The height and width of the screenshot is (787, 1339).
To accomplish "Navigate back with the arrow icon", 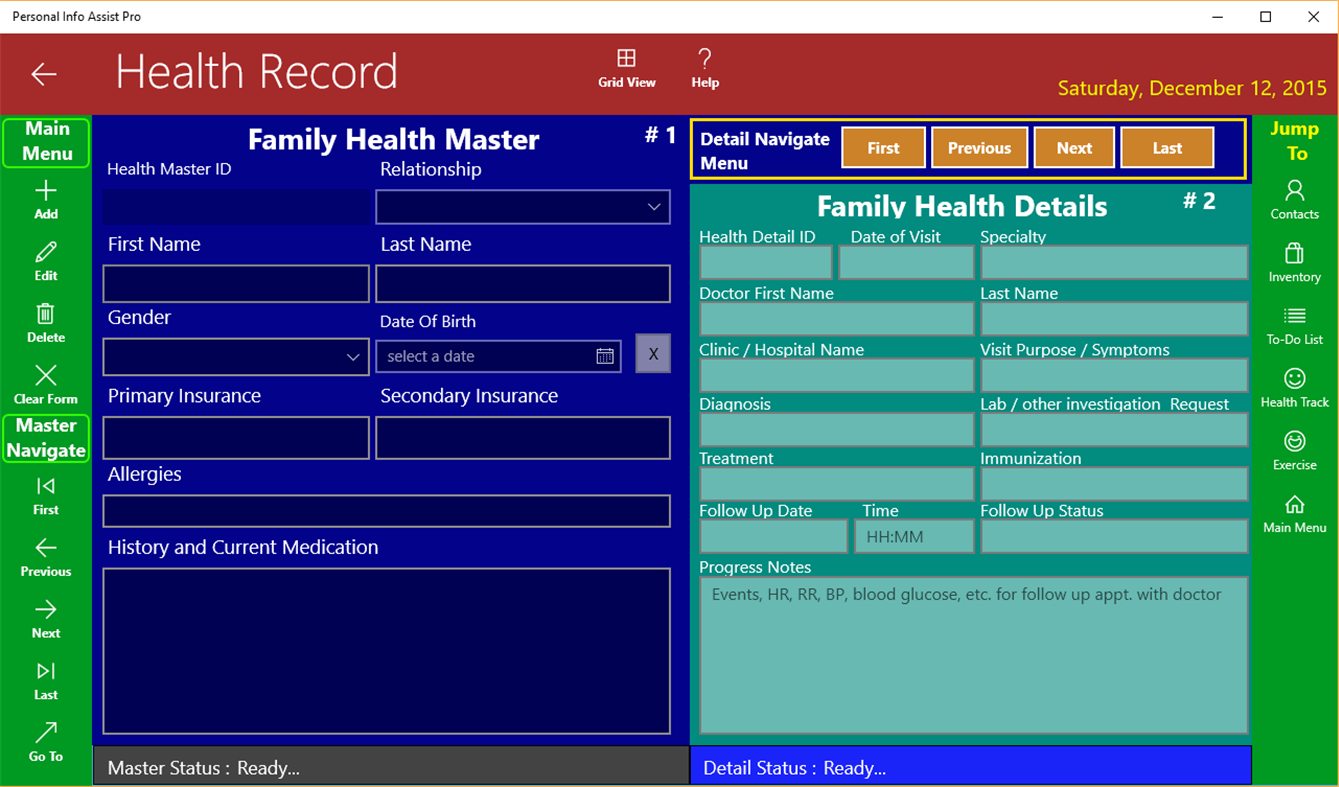I will (43, 74).
